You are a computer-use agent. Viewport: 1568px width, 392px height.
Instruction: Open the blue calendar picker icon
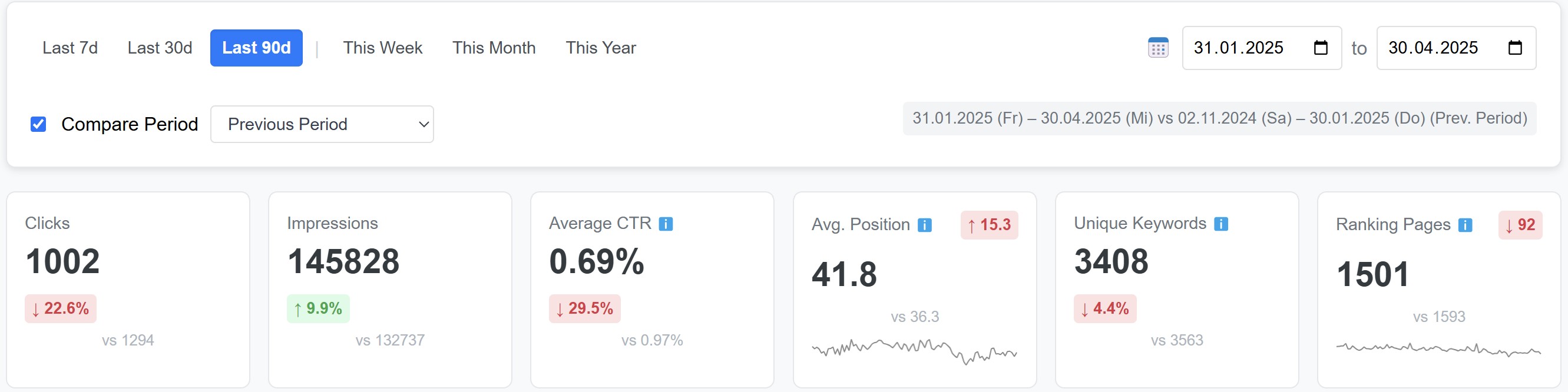tap(1159, 48)
